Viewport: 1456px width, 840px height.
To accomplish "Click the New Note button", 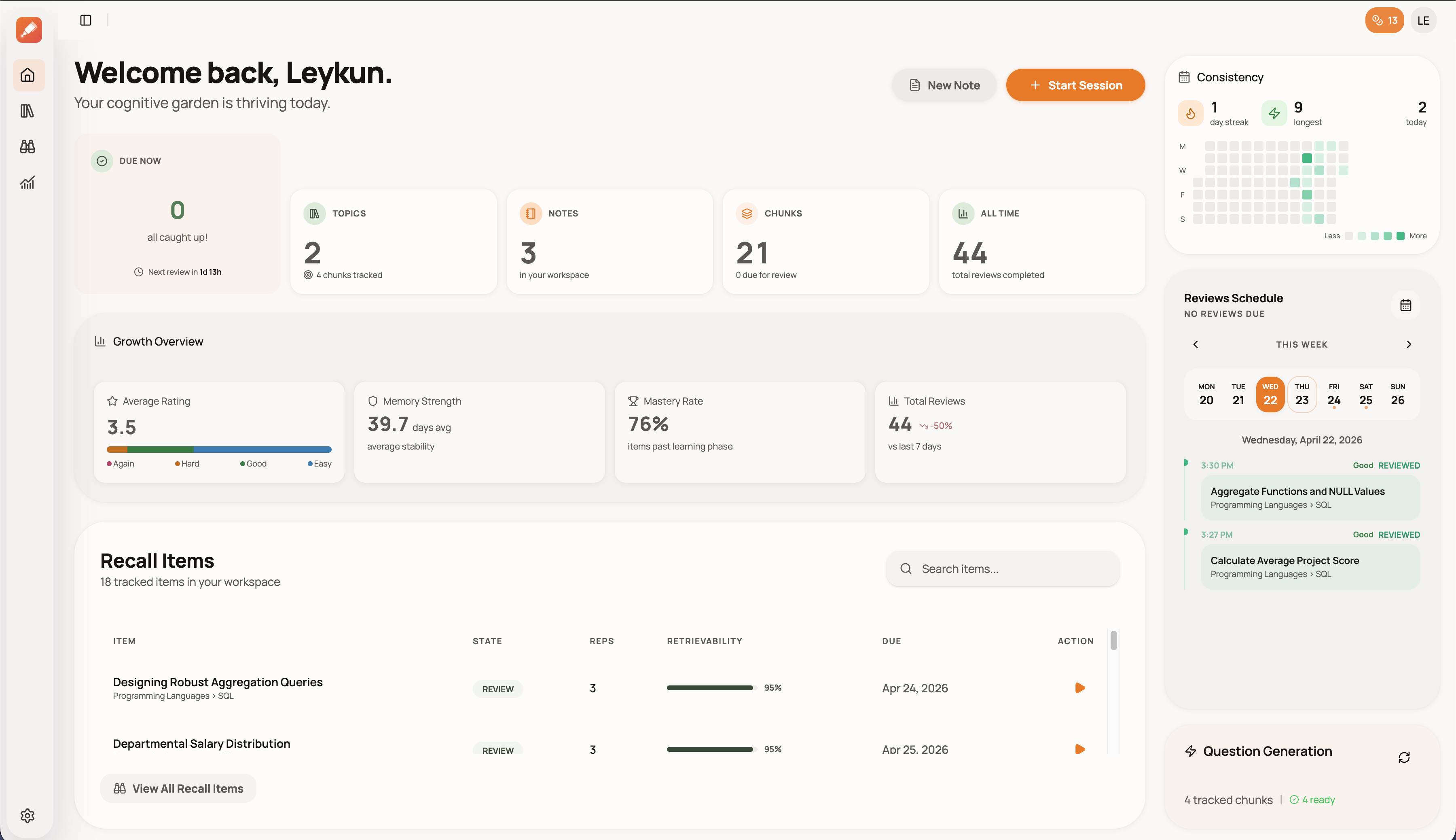I will (x=944, y=85).
